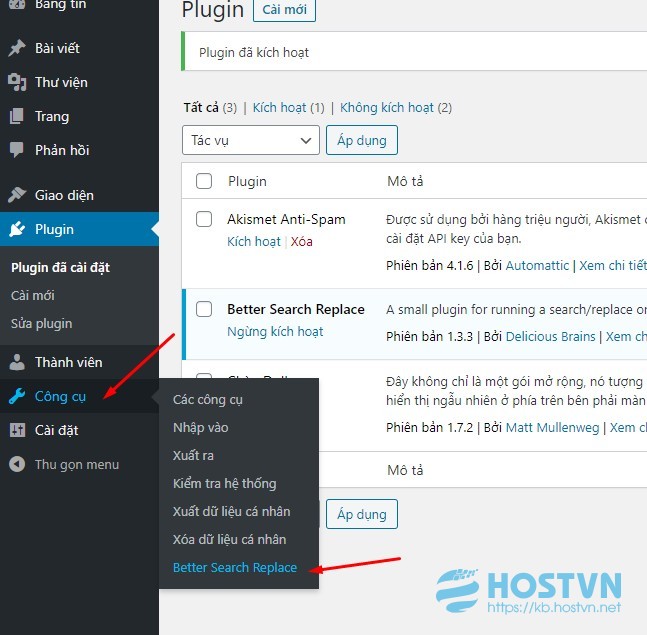Choose Xuất dữ liệu cá nhân
The height and width of the screenshot is (635, 647).
click(231, 512)
